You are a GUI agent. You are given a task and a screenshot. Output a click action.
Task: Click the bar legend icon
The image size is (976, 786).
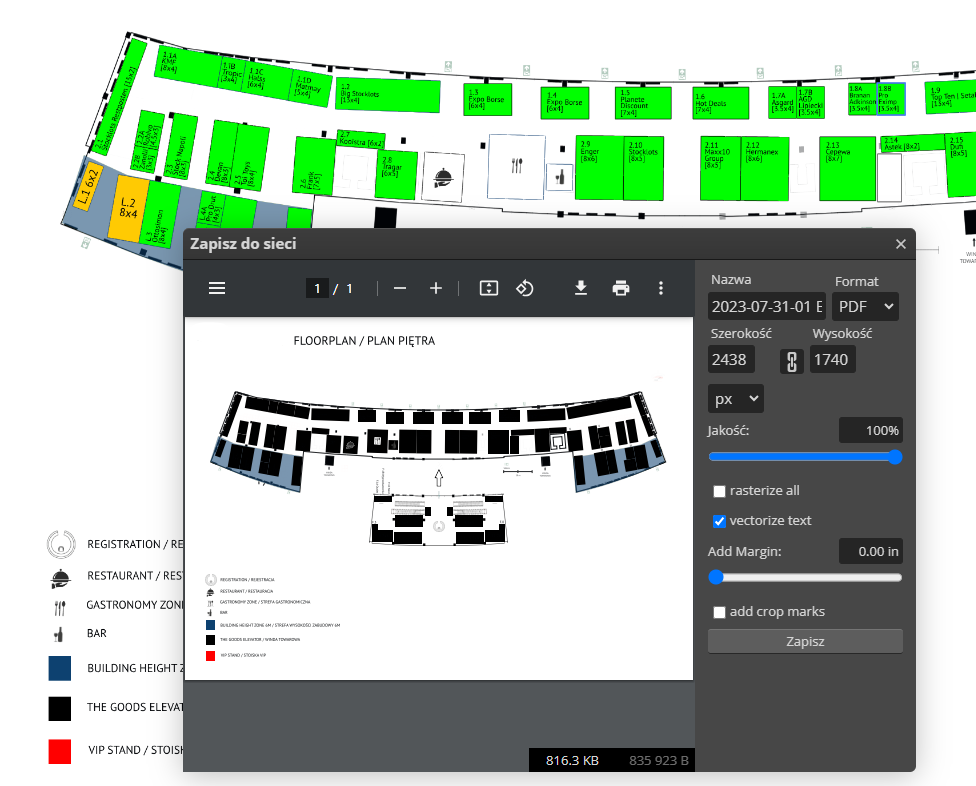pyautogui.click(x=59, y=633)
